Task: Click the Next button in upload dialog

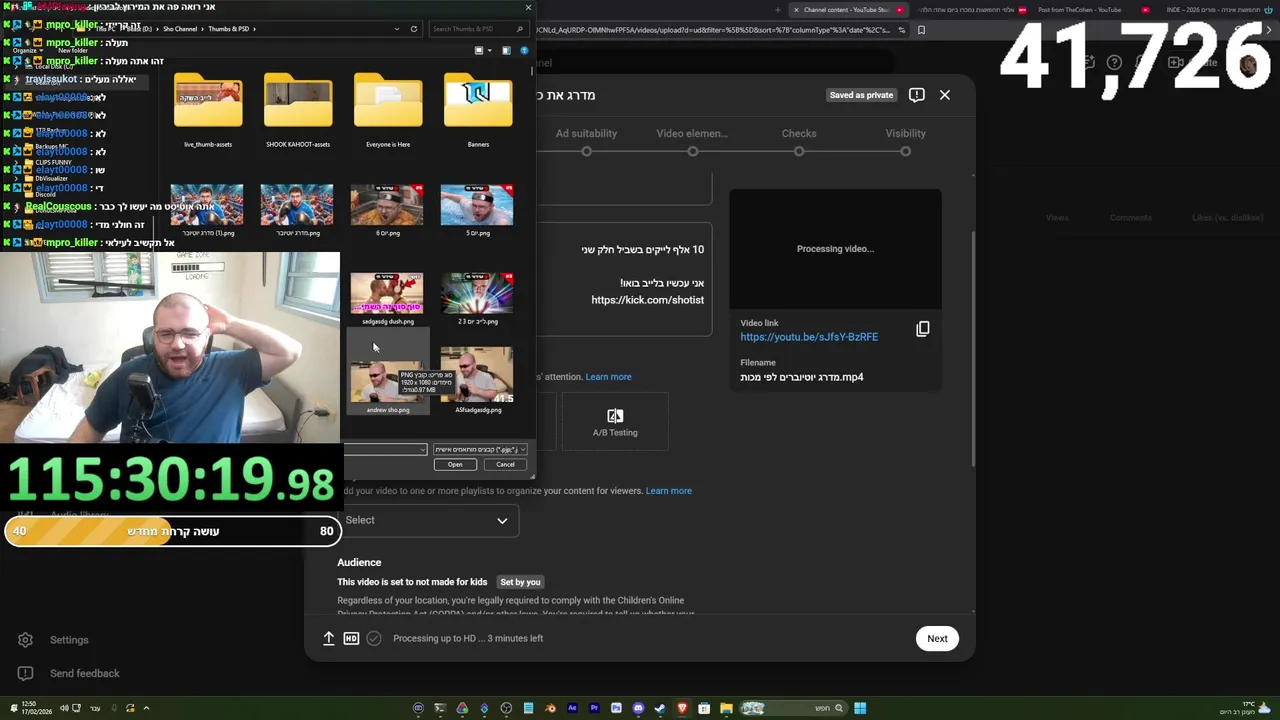Action: pos(937,638)
